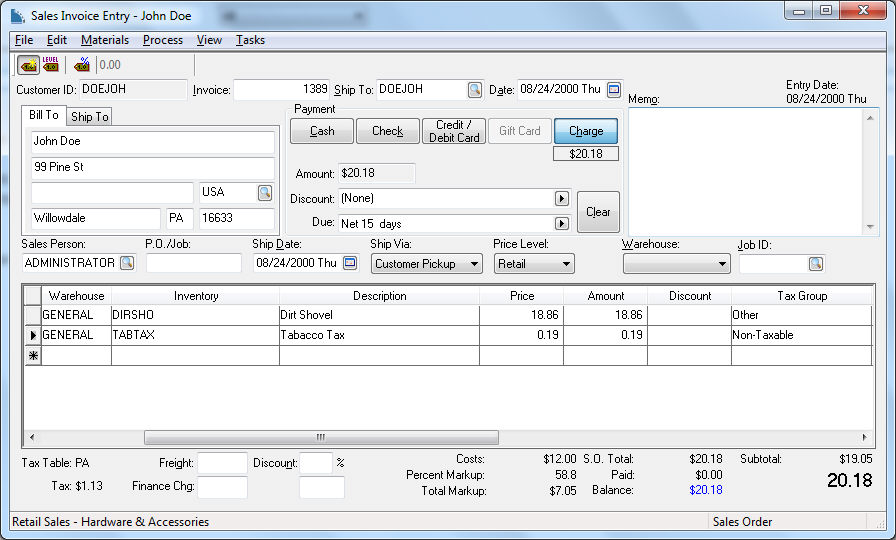The height and width of the screenshot is (540, 896).
Task: Choose the Check payment button
Action: point(387,131)
